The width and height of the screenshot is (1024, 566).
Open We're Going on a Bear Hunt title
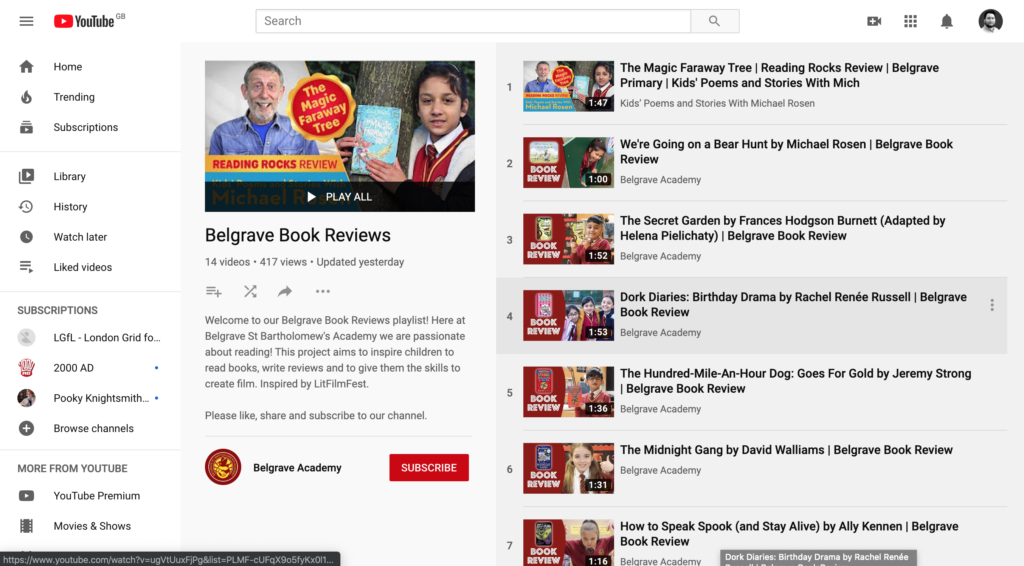786,151
